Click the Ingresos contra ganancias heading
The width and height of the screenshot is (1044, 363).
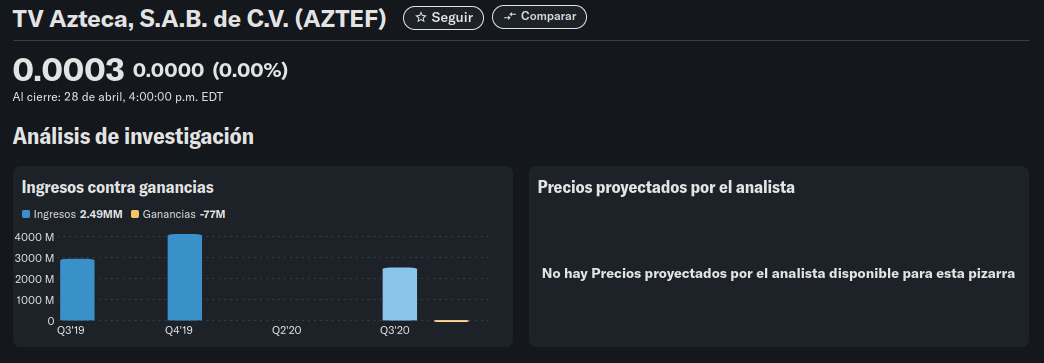point(118,187)
